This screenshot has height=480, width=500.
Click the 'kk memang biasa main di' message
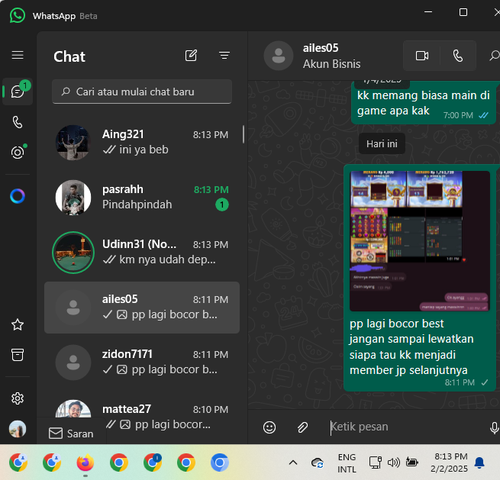point(423,103)
